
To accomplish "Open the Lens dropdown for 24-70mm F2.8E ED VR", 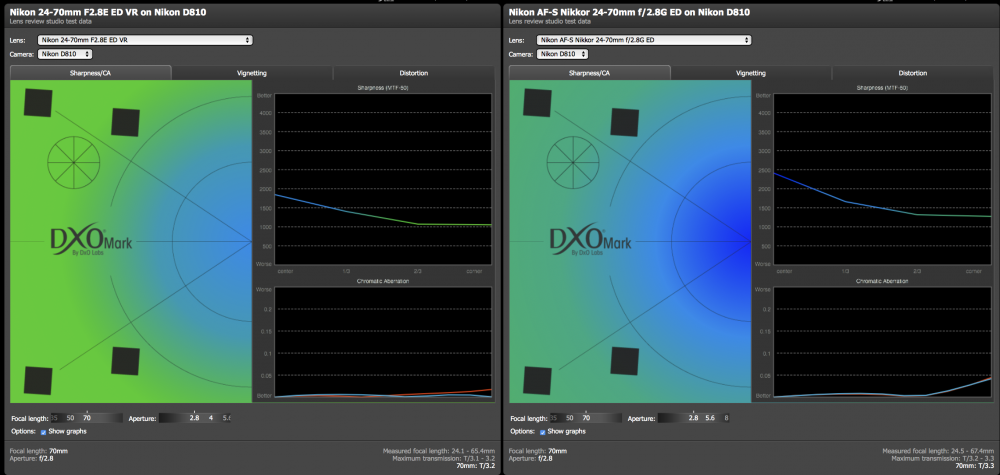I will [145, 40].
